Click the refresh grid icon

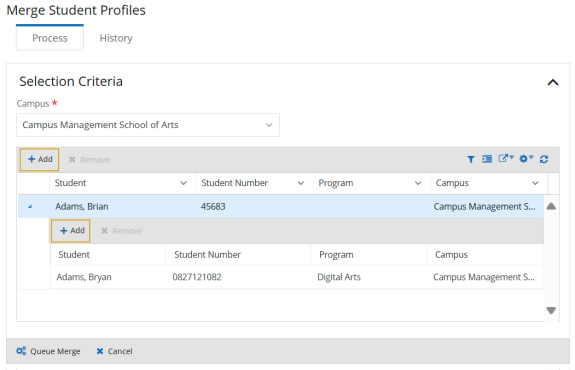click(x=544, y=159)
